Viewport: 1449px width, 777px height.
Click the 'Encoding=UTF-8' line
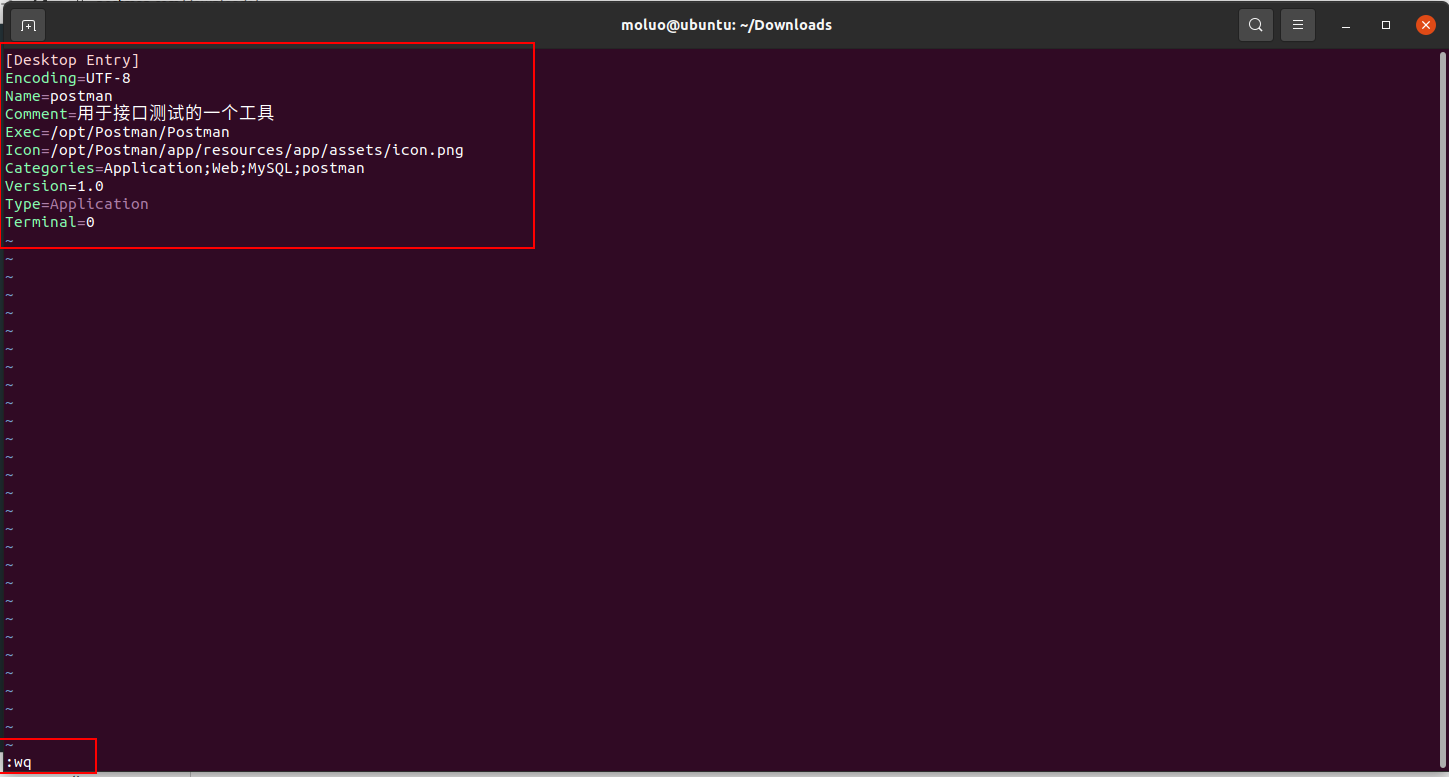(x=68, y=78)
